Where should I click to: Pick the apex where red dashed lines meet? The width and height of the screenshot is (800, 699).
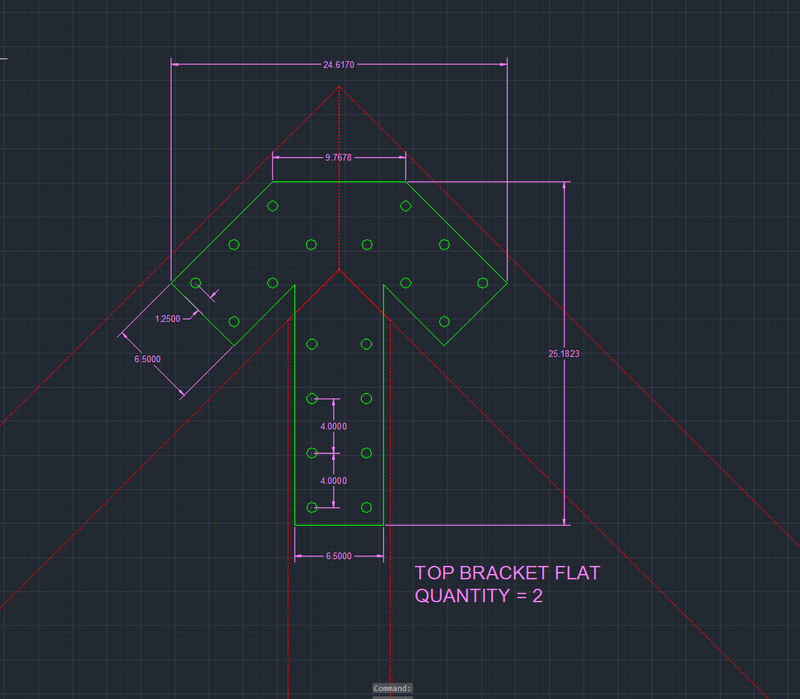pyautogui.click(x=339, y=87)
